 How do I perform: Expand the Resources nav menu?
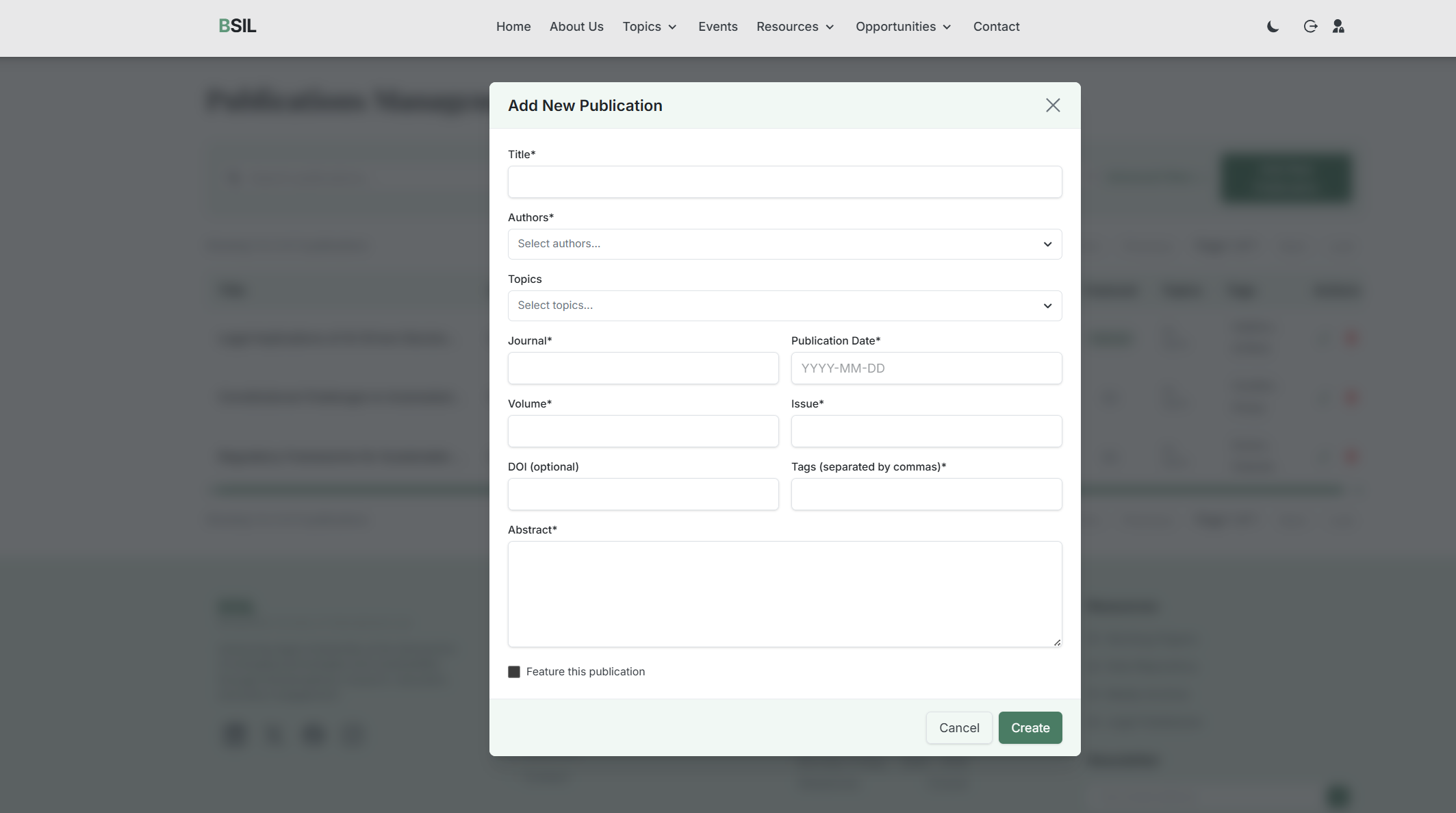(795, 27)
